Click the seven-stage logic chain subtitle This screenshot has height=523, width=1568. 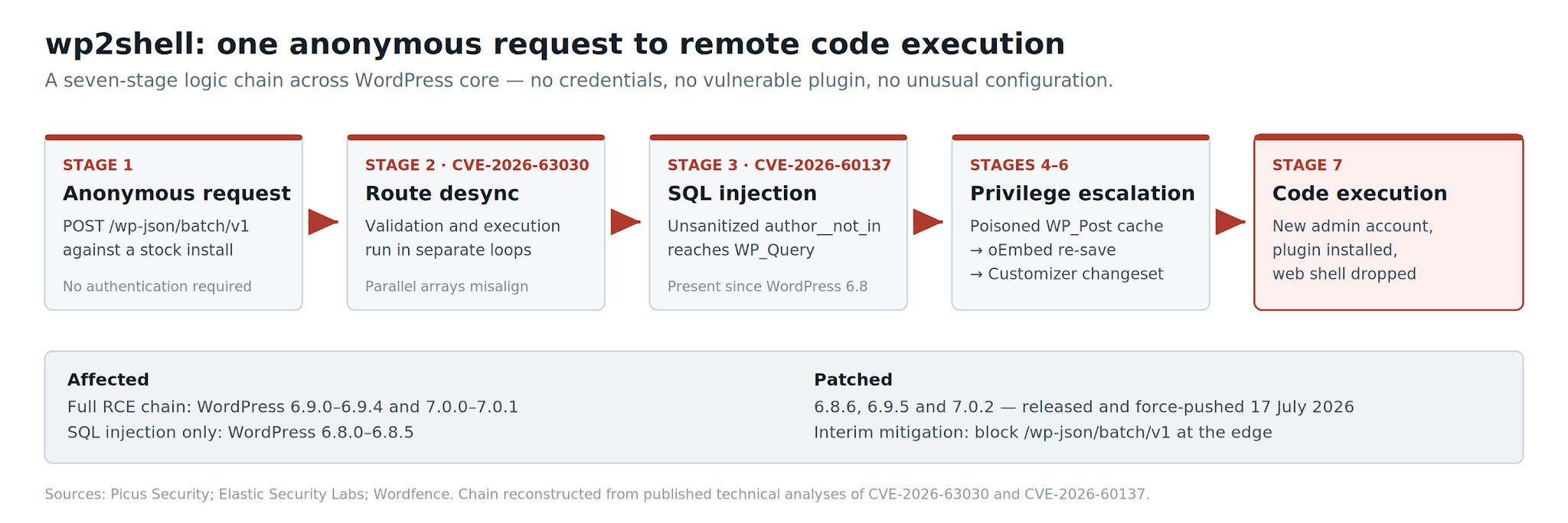(x=579, y=80)
